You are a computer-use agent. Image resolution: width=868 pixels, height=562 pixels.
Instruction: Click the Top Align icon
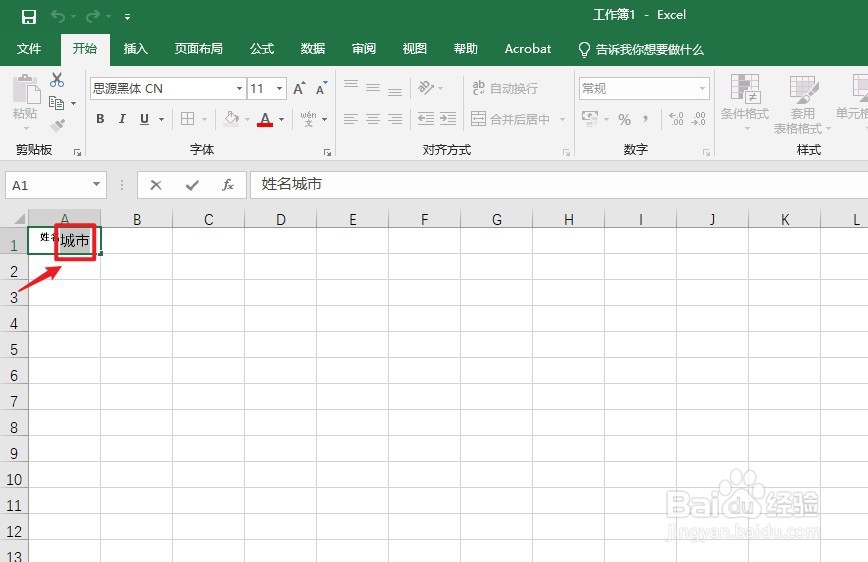(x=351, y=87)
